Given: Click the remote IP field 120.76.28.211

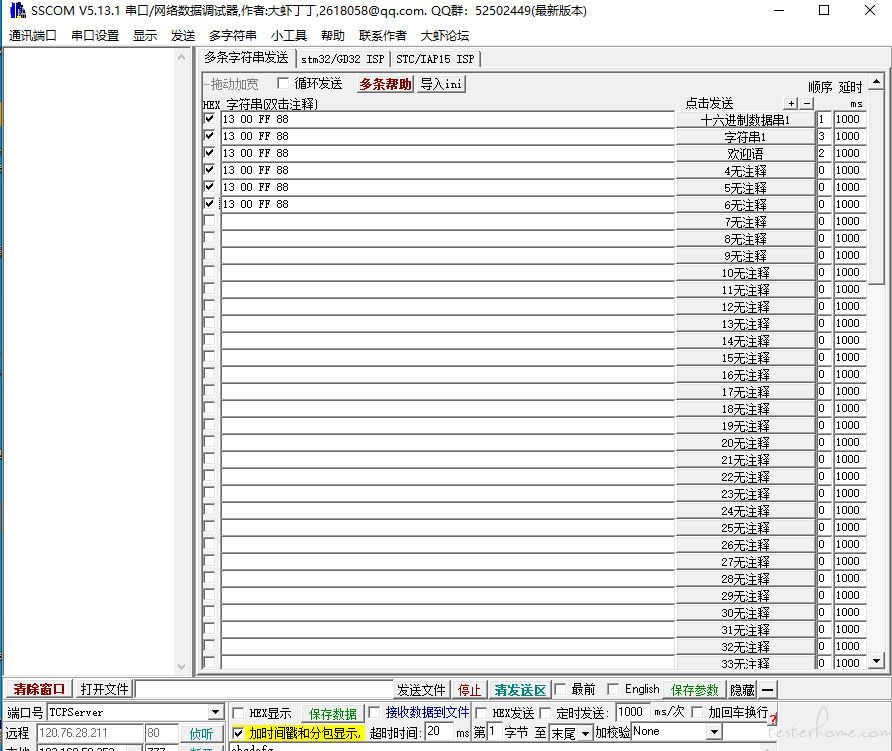Looking at the screenshot, I should tap(90, 733).
